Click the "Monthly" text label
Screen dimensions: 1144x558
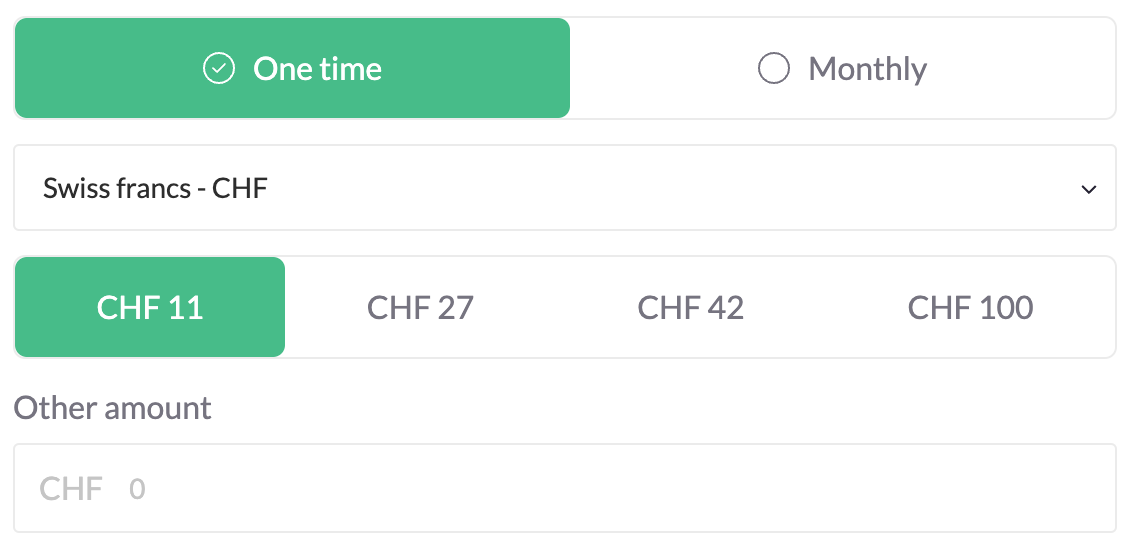(867, 69)
